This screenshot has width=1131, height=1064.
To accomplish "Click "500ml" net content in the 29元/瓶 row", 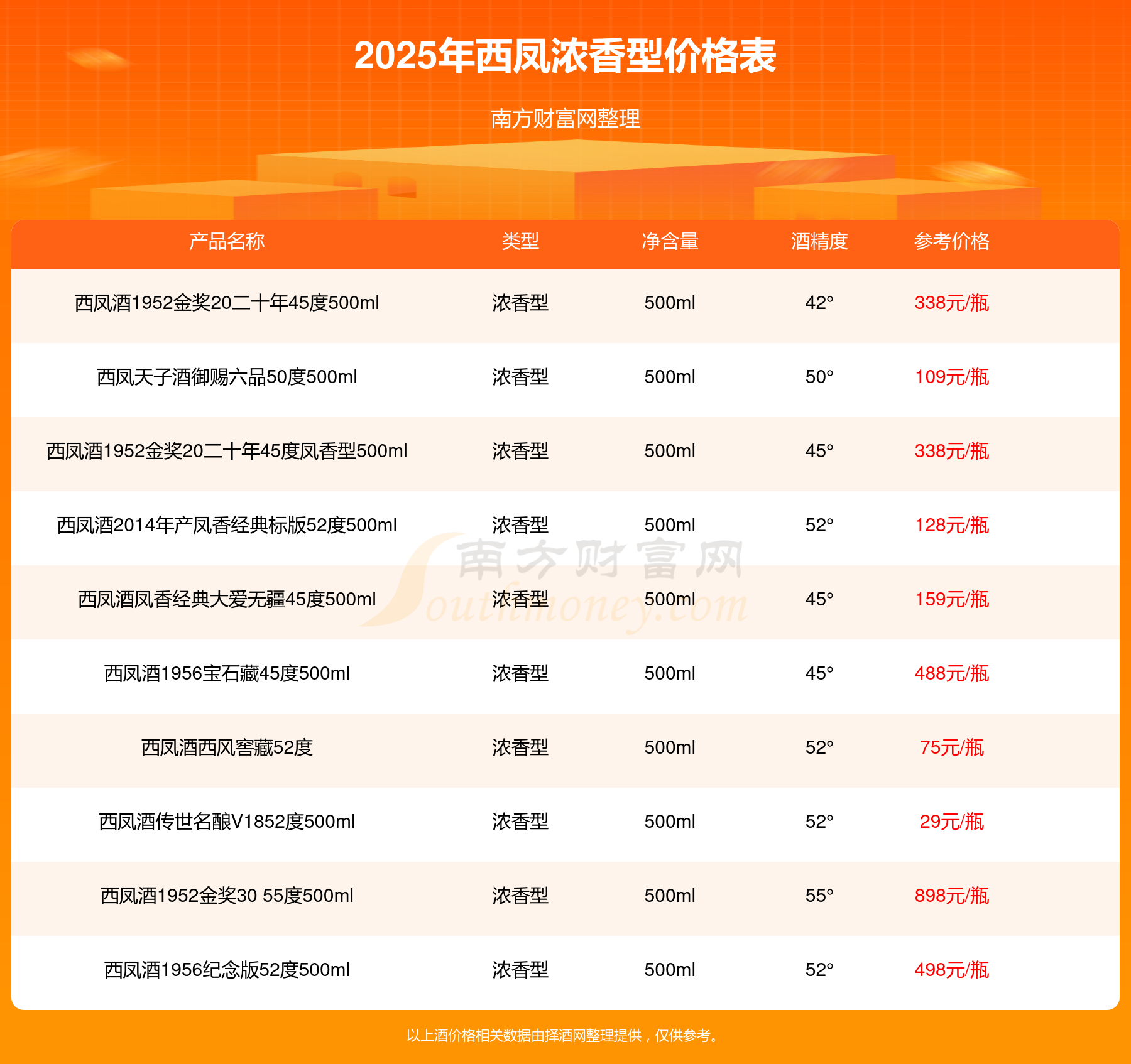I will point(670,822).
